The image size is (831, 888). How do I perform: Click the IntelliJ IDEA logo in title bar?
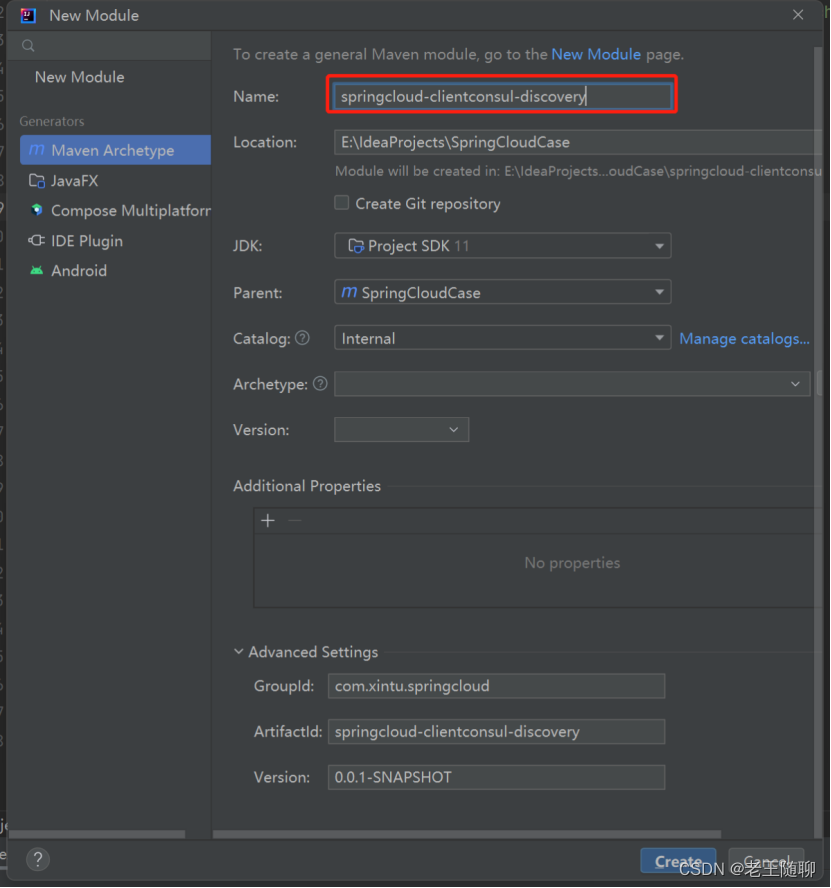28,15
